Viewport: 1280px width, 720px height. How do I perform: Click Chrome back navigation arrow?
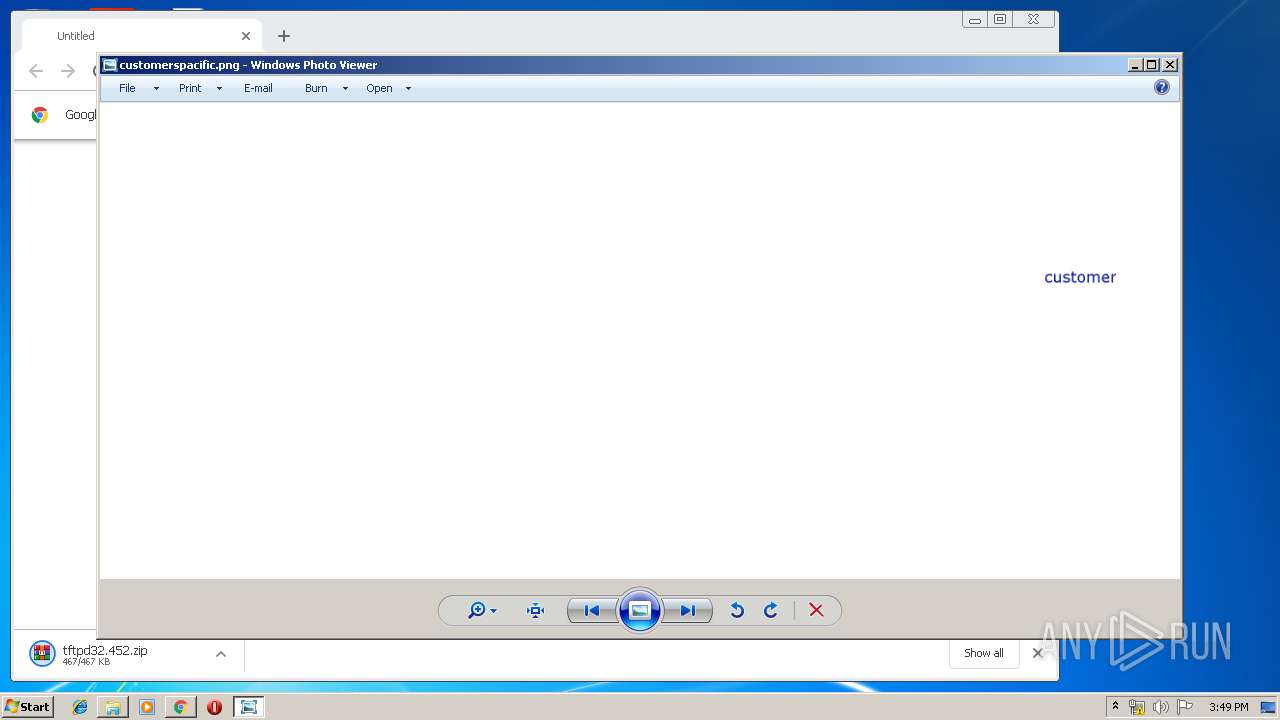36,71
